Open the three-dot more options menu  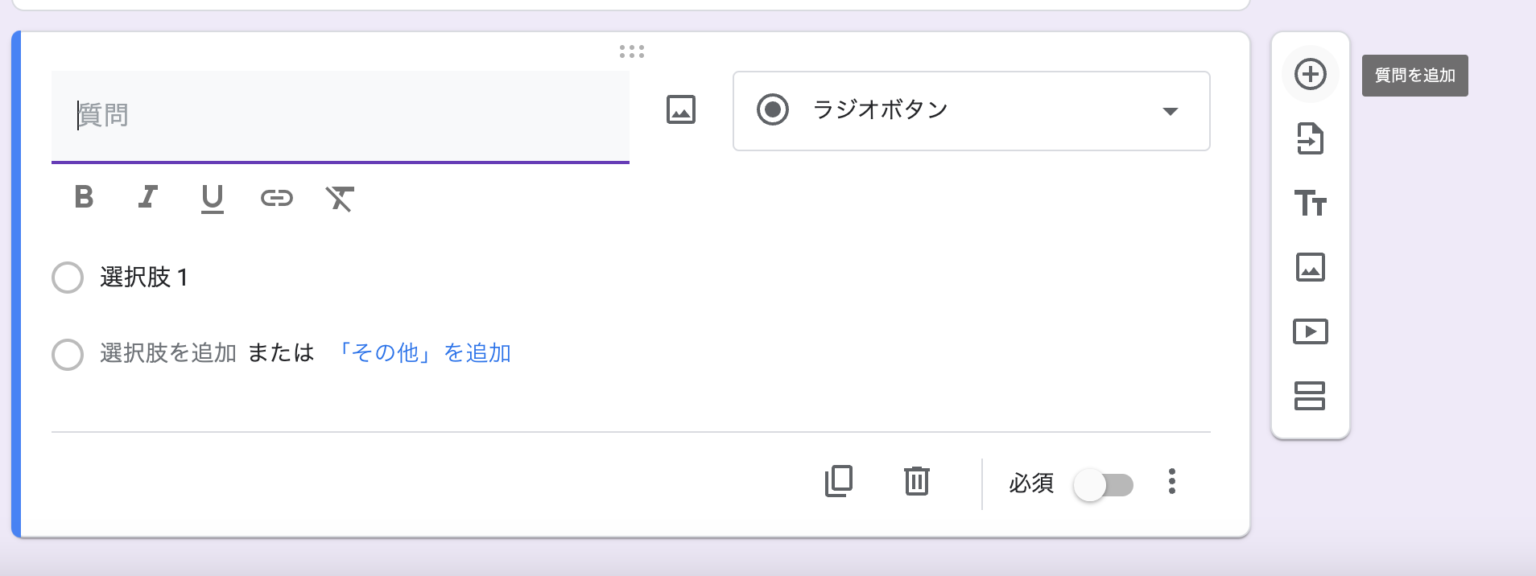(x=1172, y=482)
